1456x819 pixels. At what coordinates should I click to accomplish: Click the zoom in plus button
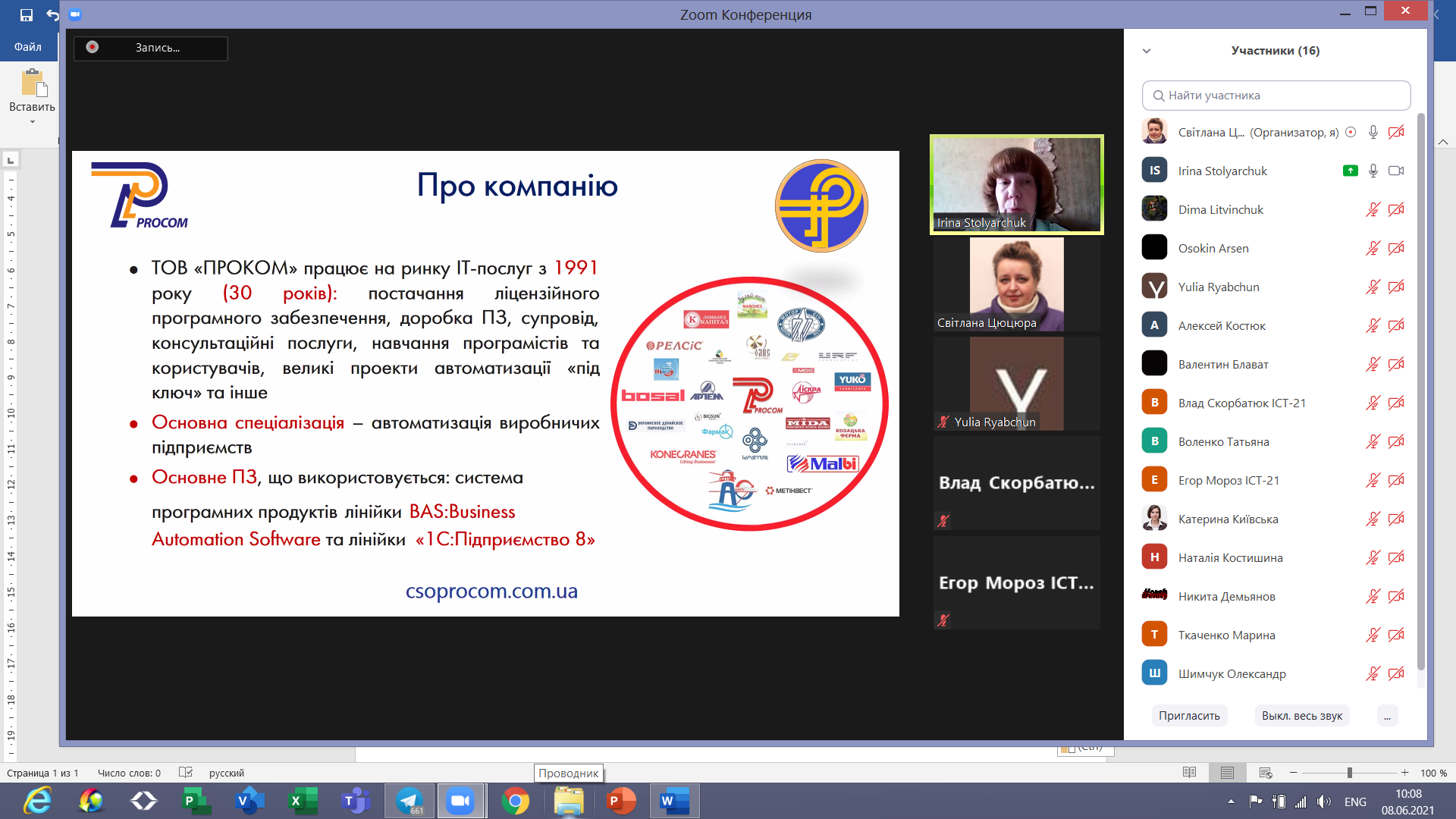pyautogui.click(x=1405, y=773)
